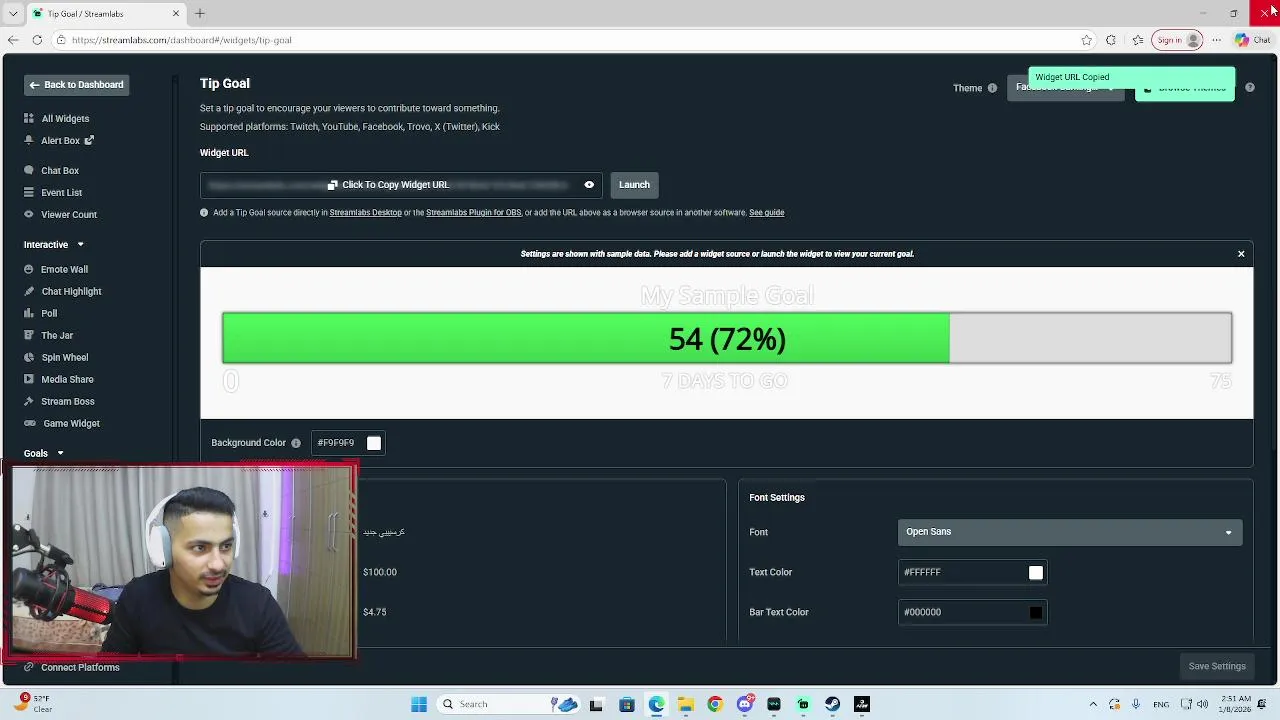The image size is (1280, 720).
Task: Open browser extensions puzzle icon
Action: 1111,40
